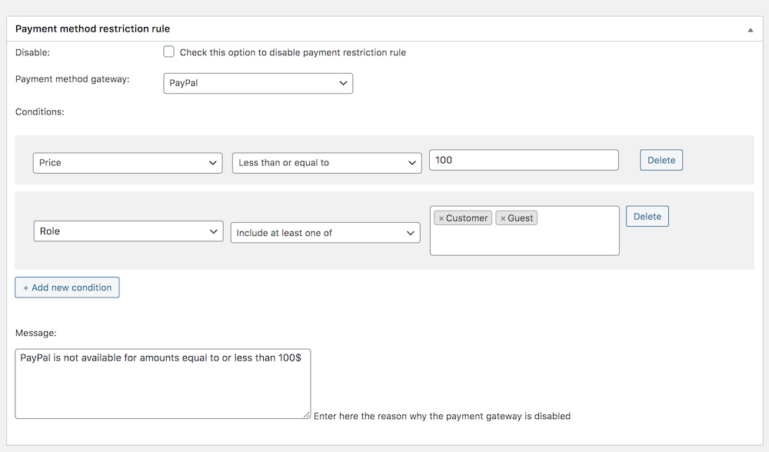Viewport: 769px width, 452px height.
Task: Collapse the Payment method restriction rule panel
Action: pos(750,30)
